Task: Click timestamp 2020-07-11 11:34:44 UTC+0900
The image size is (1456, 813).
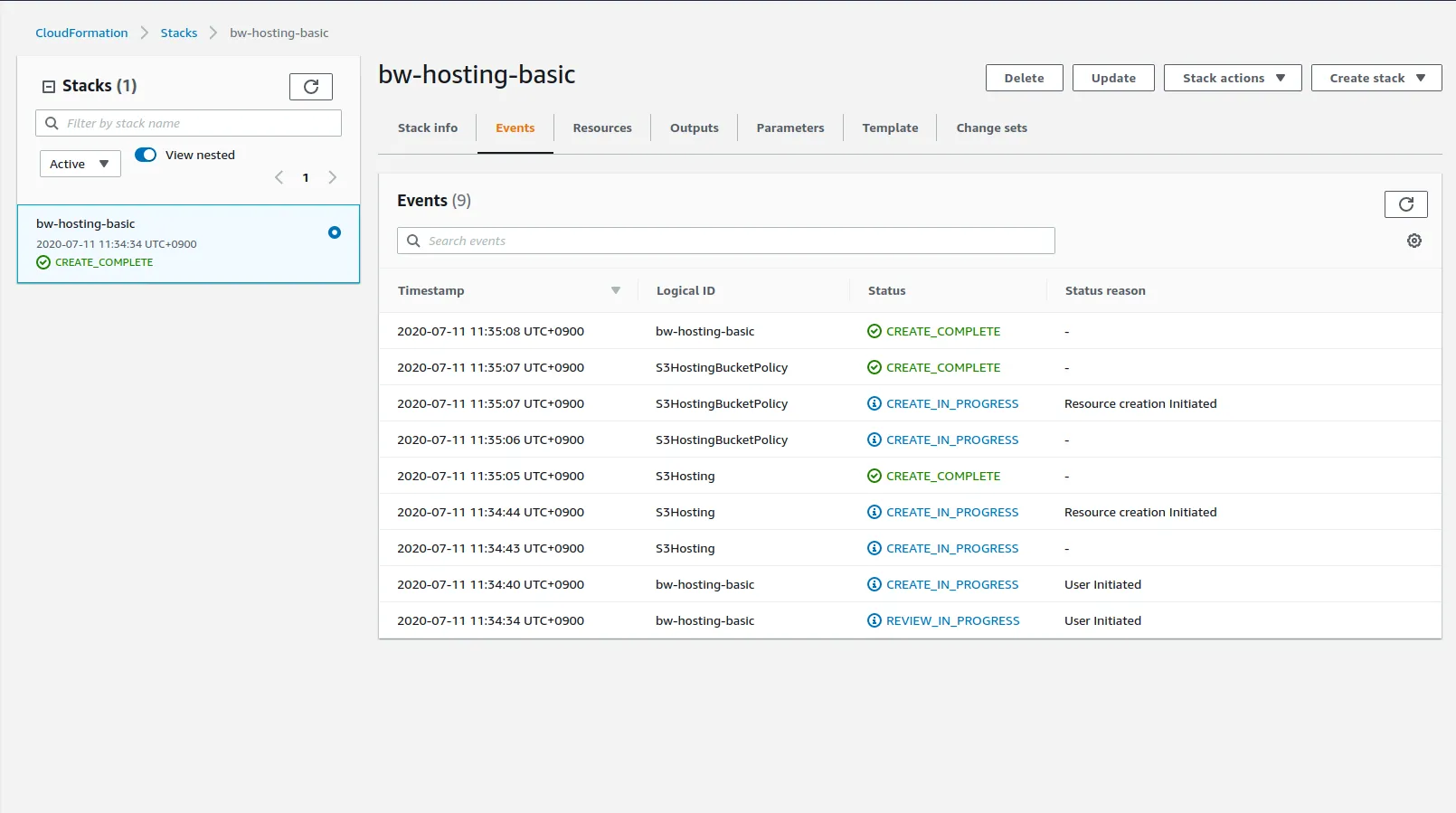Action: tap(491, 512)
